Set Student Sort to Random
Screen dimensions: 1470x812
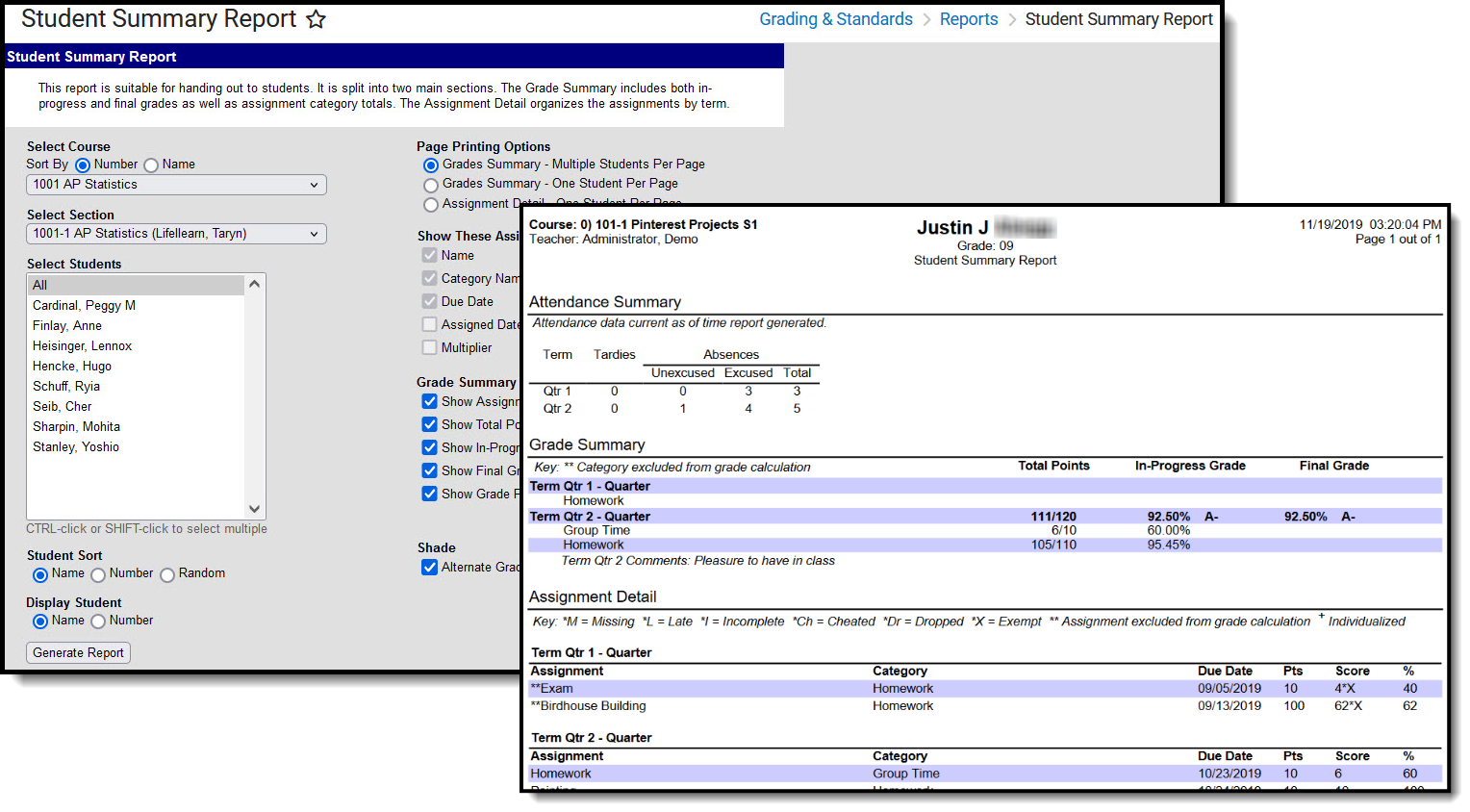point(167,574)
